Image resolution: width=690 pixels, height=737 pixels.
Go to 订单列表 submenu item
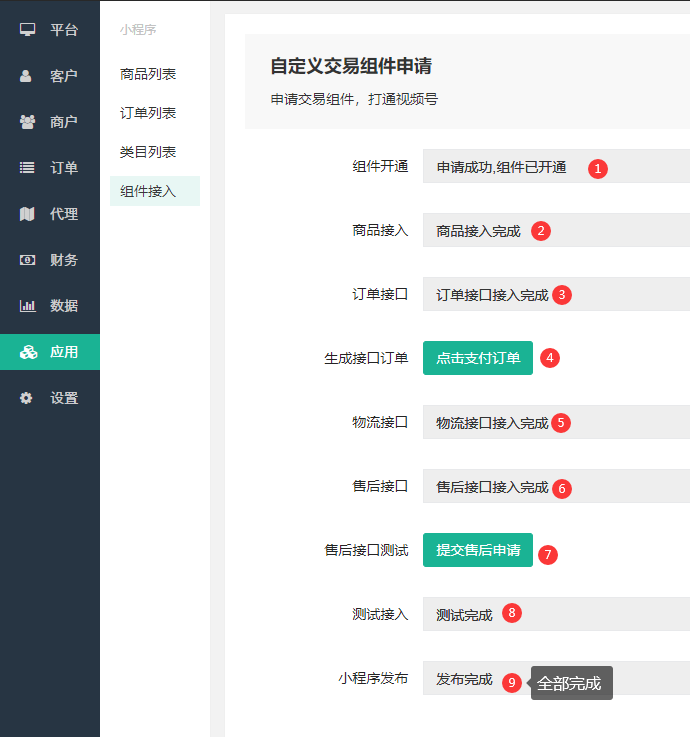click(148, 113)
